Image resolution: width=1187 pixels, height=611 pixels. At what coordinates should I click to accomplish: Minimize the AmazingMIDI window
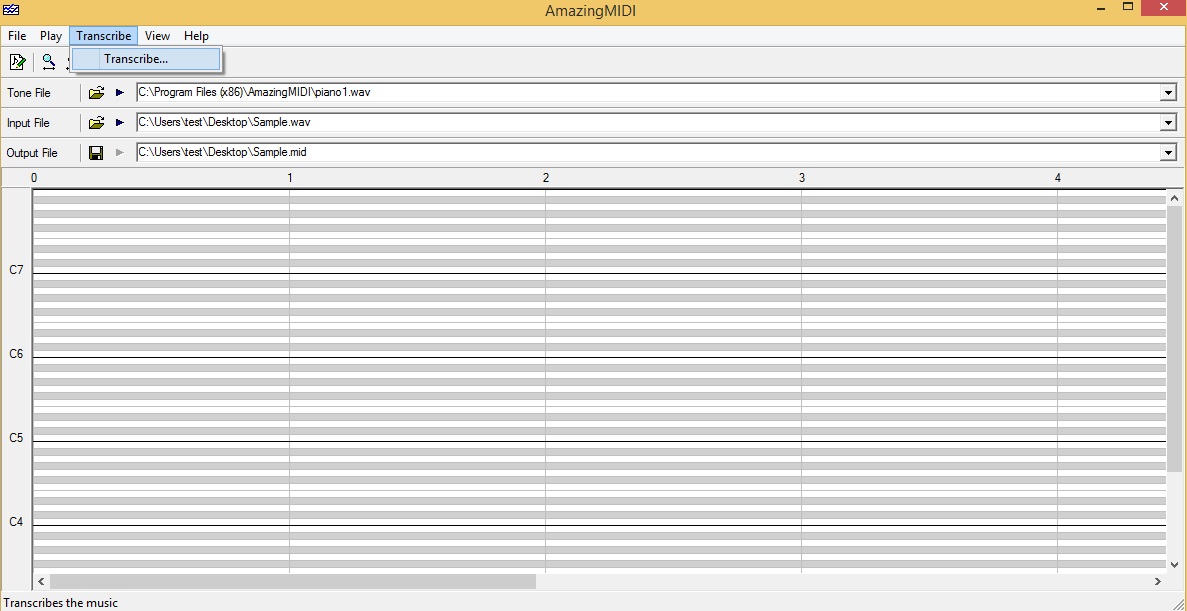pos(1100,8)
